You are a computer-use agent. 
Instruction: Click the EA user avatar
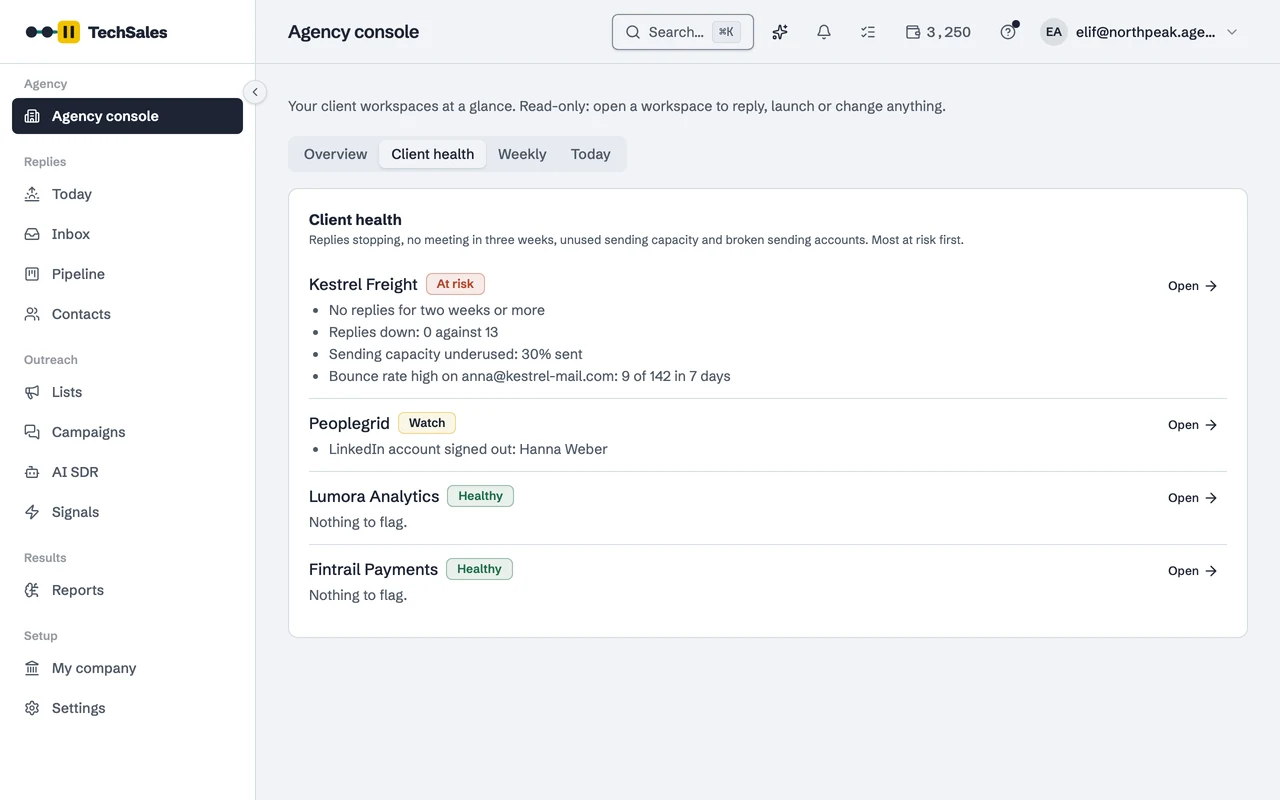[x=1054, y=32]
